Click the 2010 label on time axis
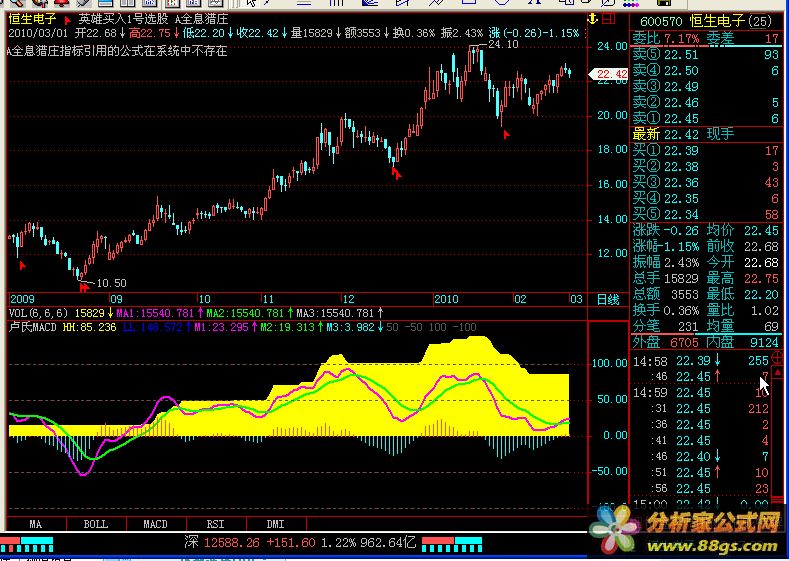Screen dimensions: 789x561 pos(446,299)
